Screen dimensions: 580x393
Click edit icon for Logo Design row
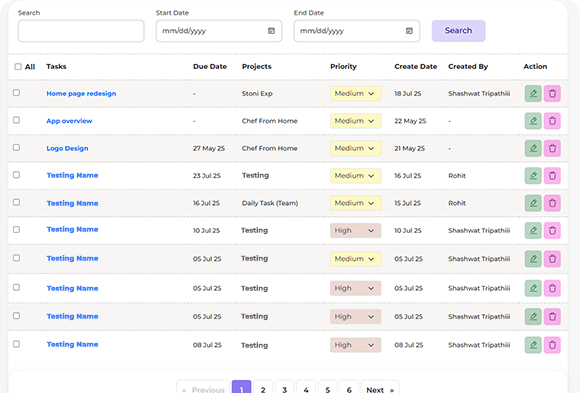pyautogui.click(x=533, y=148)
